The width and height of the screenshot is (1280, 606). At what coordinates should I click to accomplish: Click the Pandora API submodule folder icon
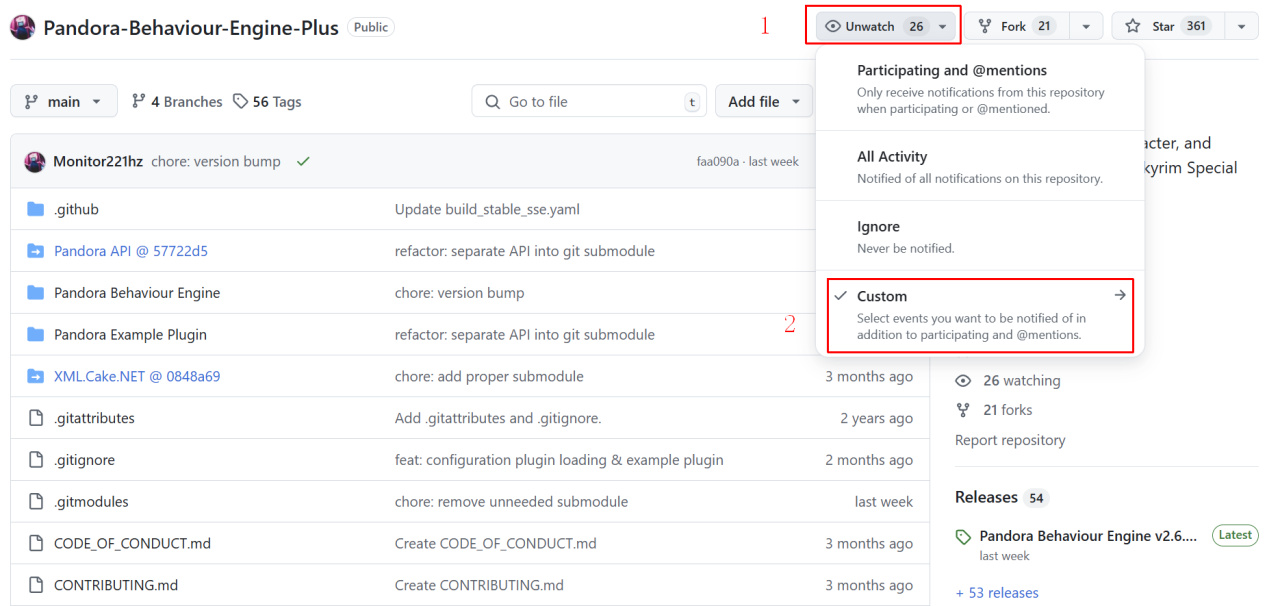tap(36, 251)
